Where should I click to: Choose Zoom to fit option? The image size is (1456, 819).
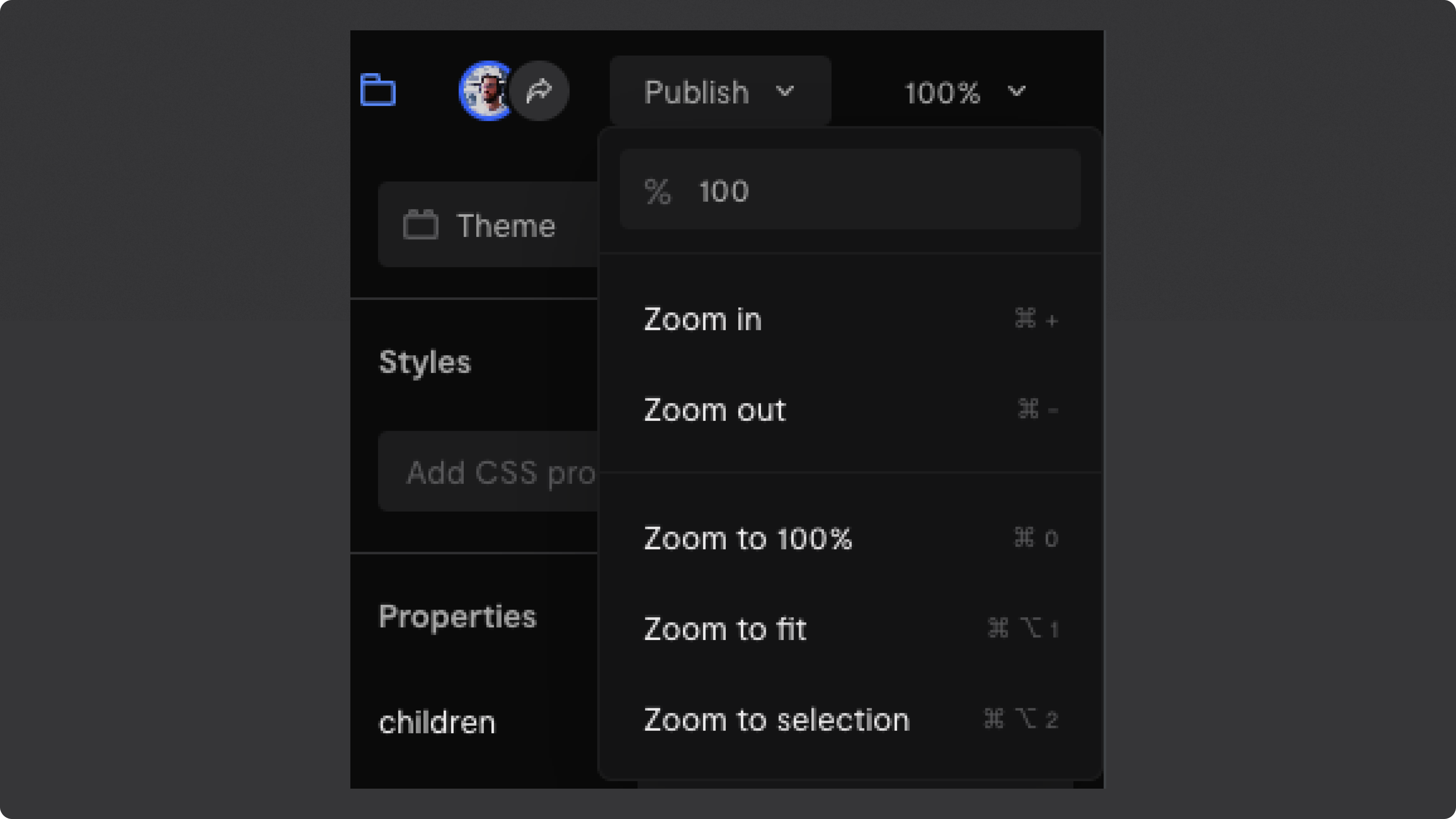click(850, 629)
